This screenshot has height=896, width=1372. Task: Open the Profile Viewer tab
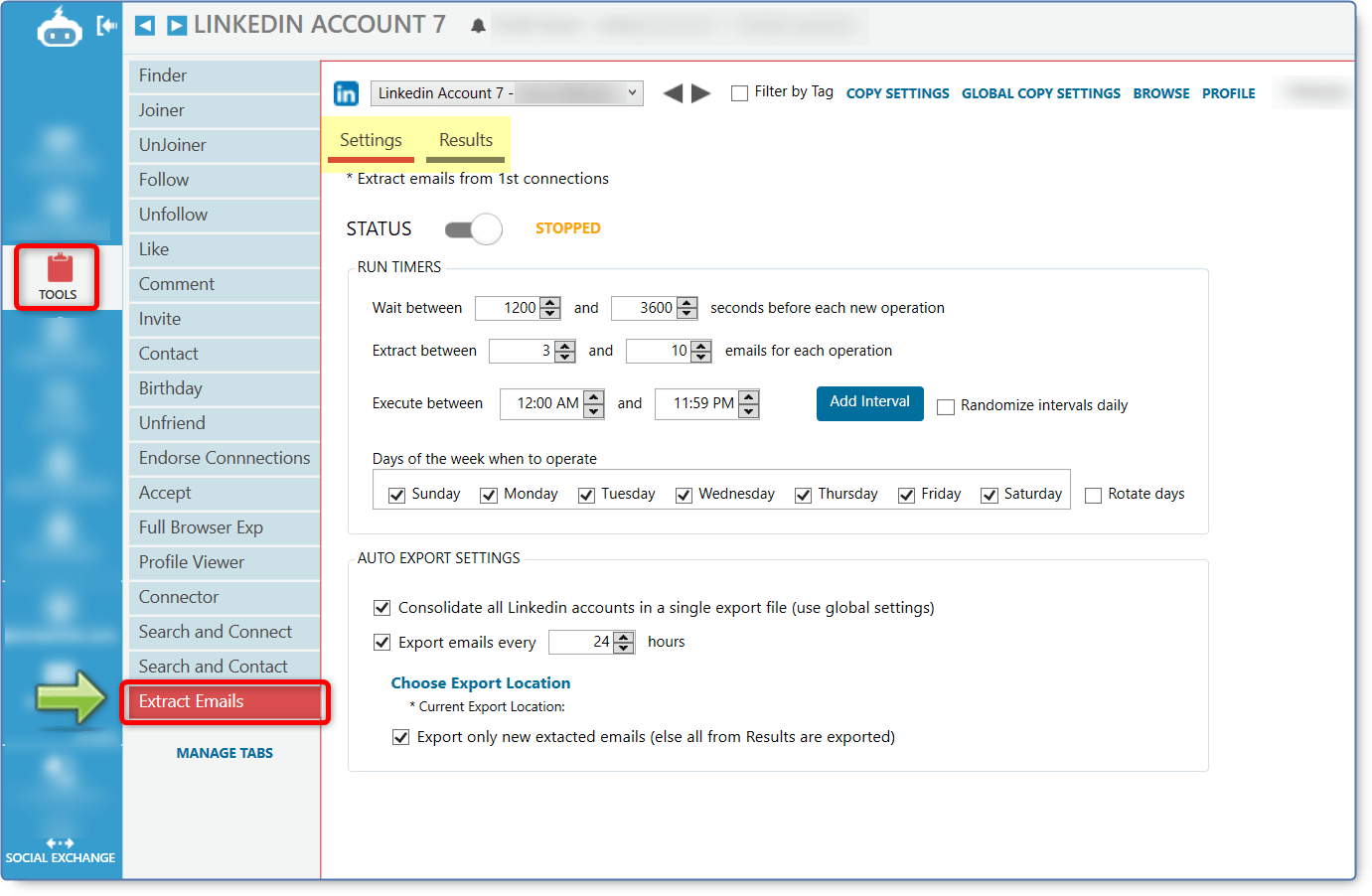point(225,563)
